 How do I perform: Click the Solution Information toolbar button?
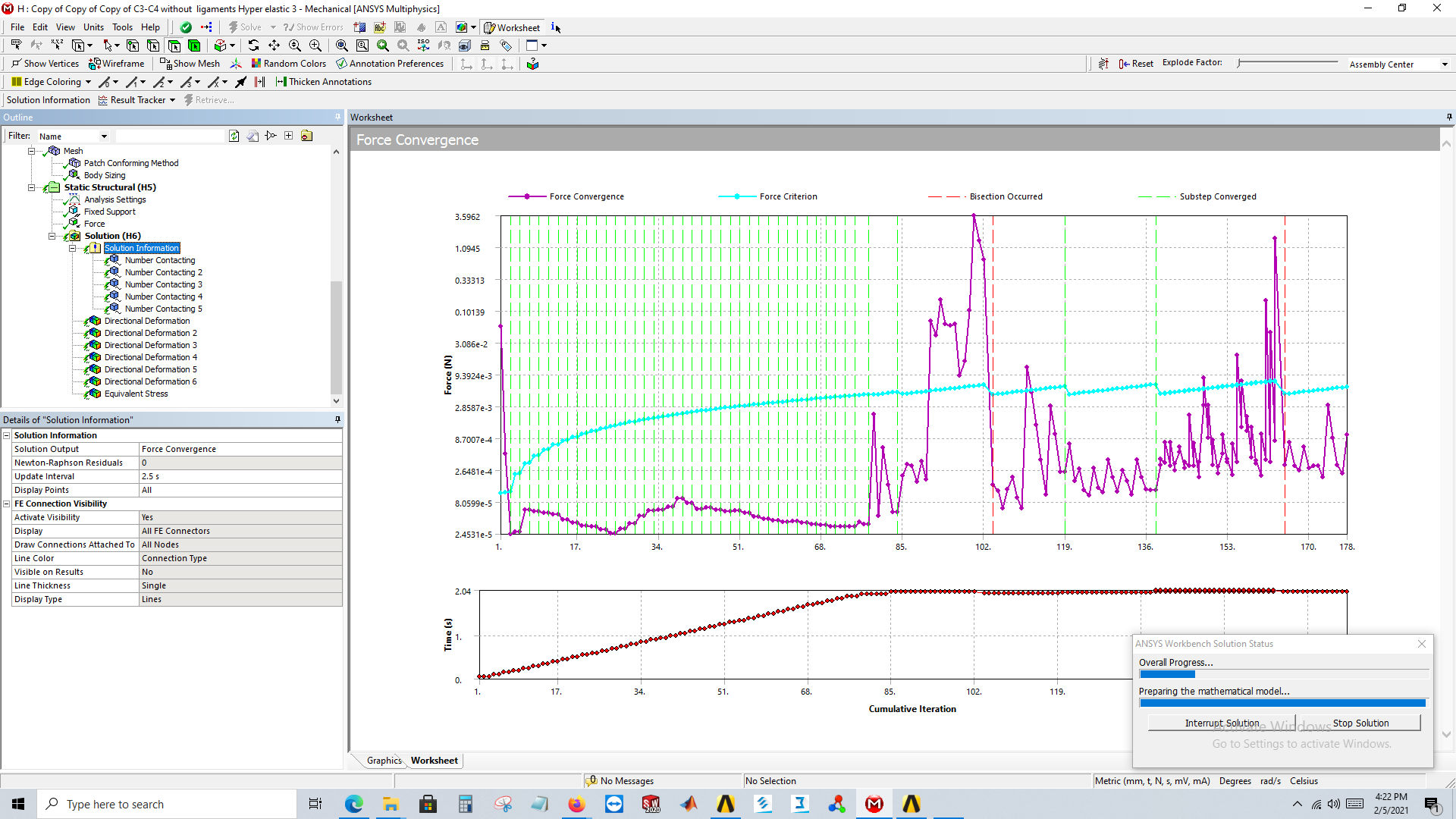[48, 100]
